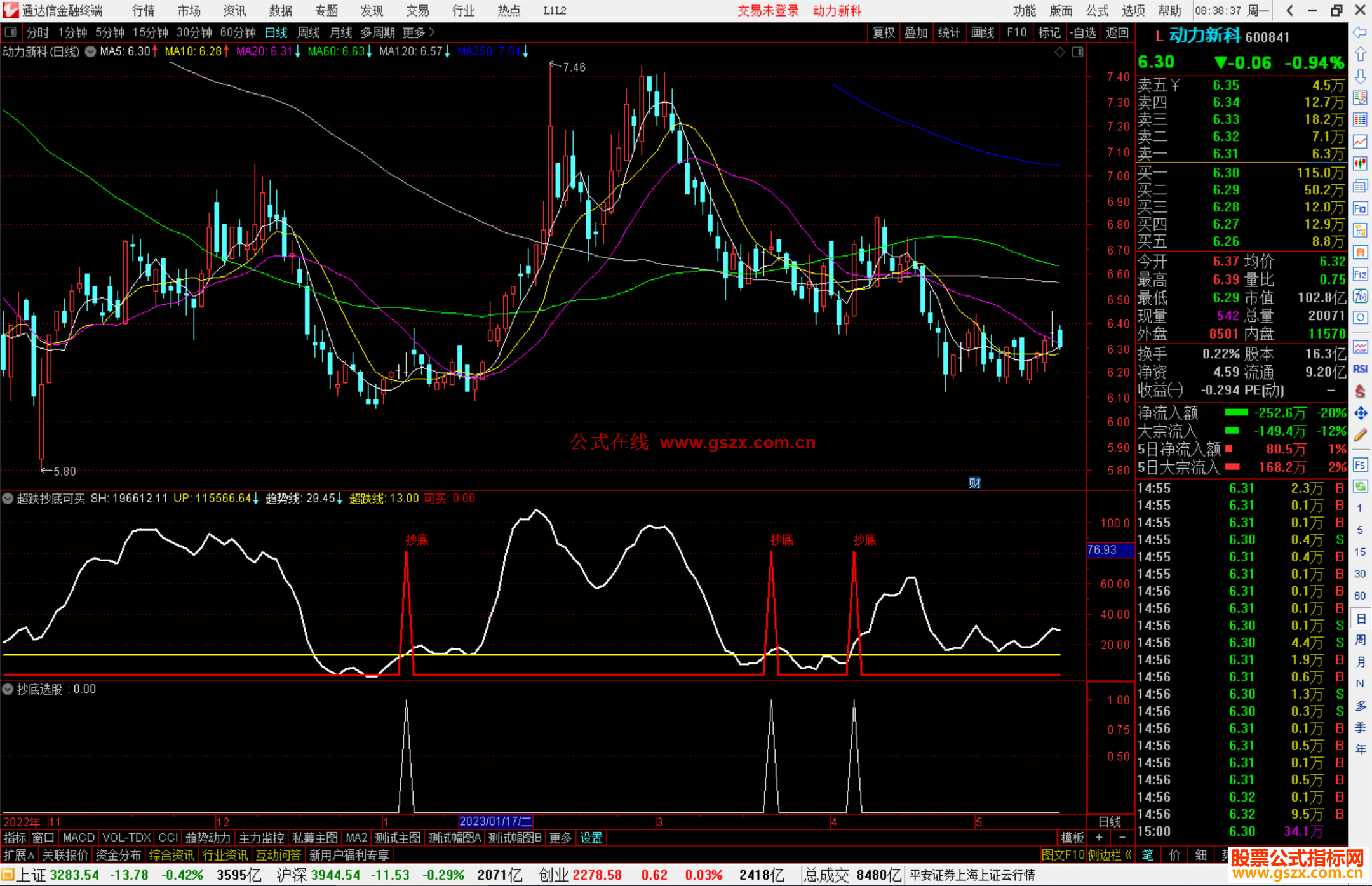Click the 2023/01/17 date marker on timeline
The width and height of the screenshot is (1372, 886).
point(495,822)
